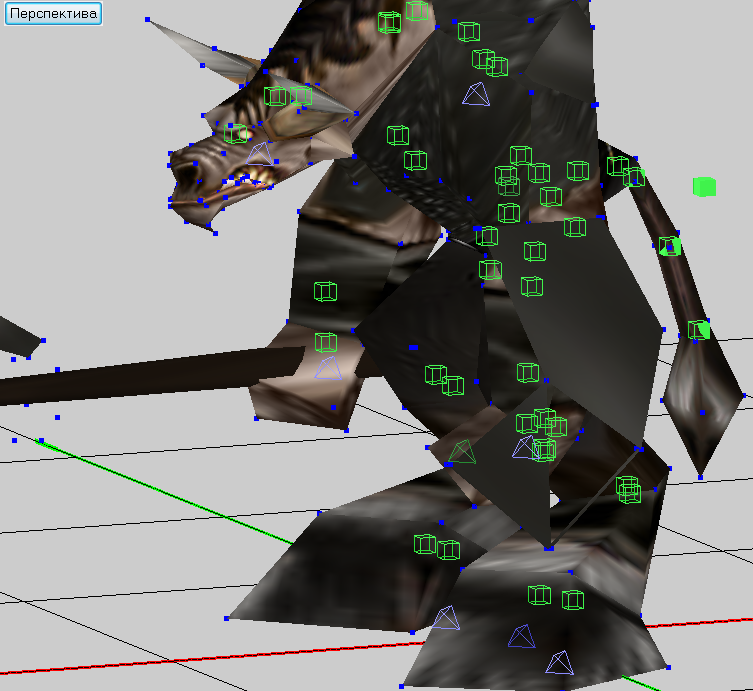This screenshot has width=753, height=691.
Task: Select the filled green node on the lower tail
Action: point(699,330)
